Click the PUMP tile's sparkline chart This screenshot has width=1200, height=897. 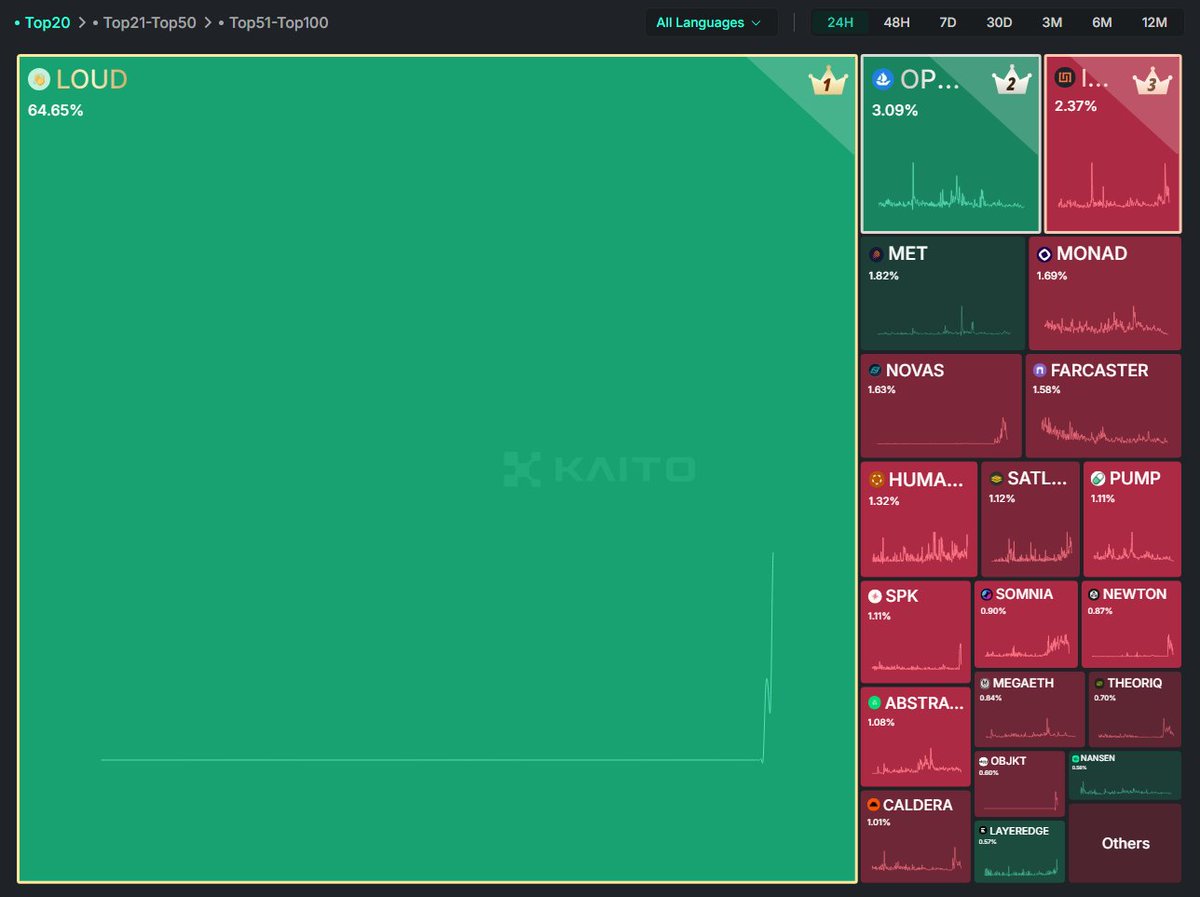[1132, 548]
